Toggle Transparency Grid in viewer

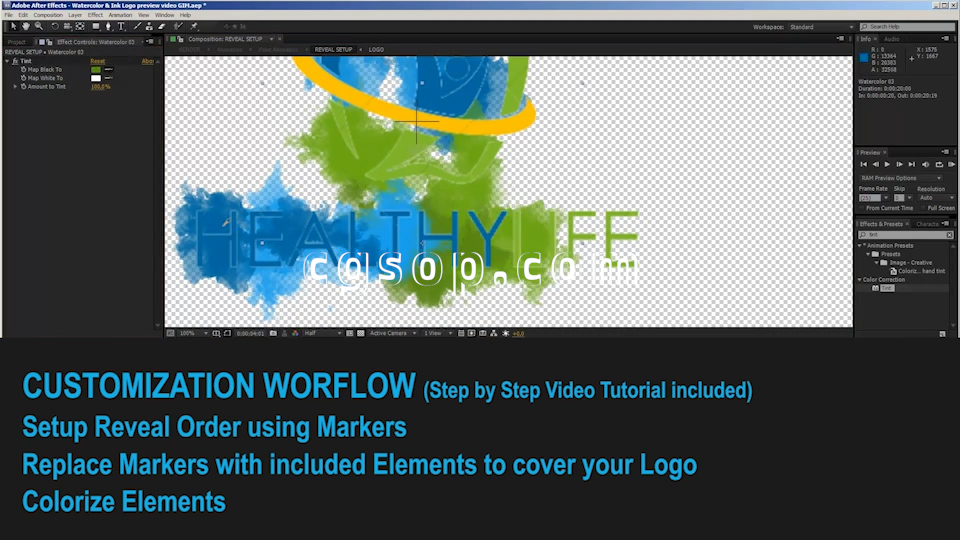coord(361,333)
